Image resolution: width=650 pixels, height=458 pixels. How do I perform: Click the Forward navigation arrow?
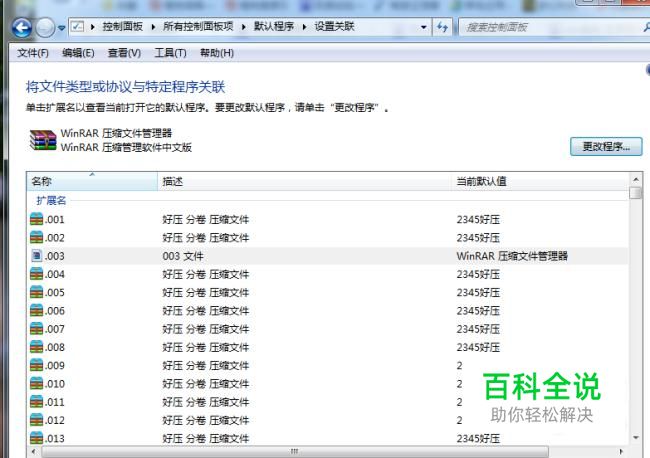click(x=45, y=28)
